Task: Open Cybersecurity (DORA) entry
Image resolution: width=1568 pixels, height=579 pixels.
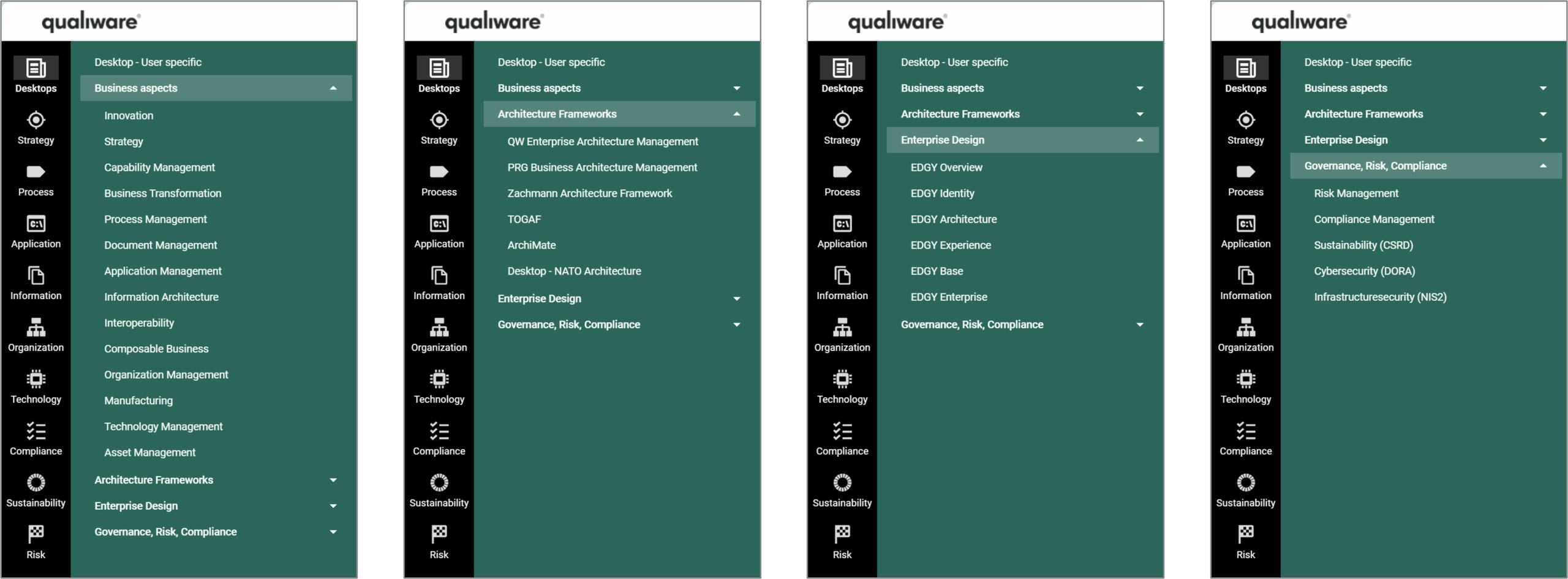Action: click(1364, 271)
